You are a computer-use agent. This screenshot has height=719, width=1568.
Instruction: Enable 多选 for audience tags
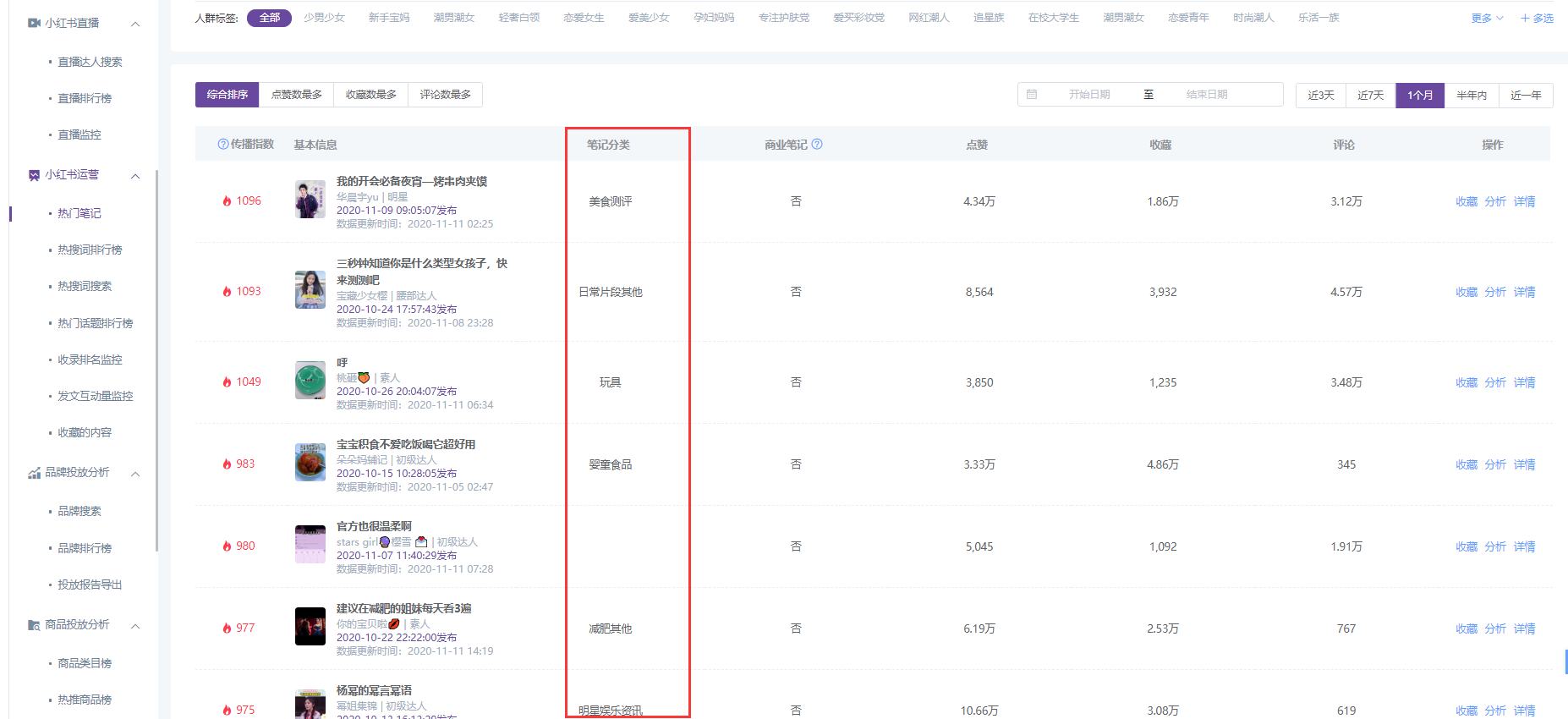[1537, 18]
